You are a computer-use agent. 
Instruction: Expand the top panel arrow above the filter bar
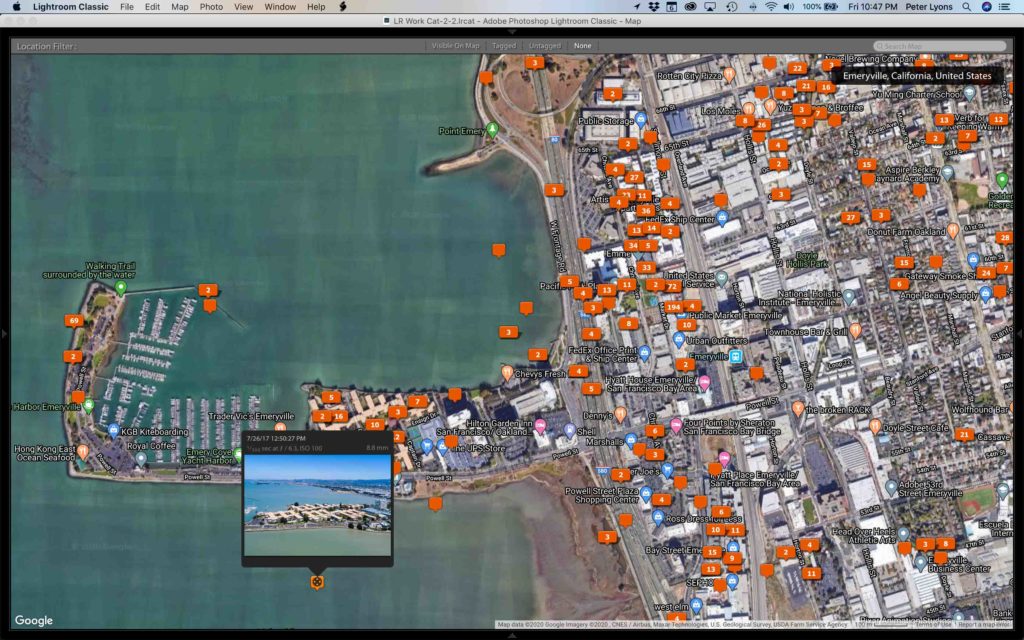[x=512, y=31]
